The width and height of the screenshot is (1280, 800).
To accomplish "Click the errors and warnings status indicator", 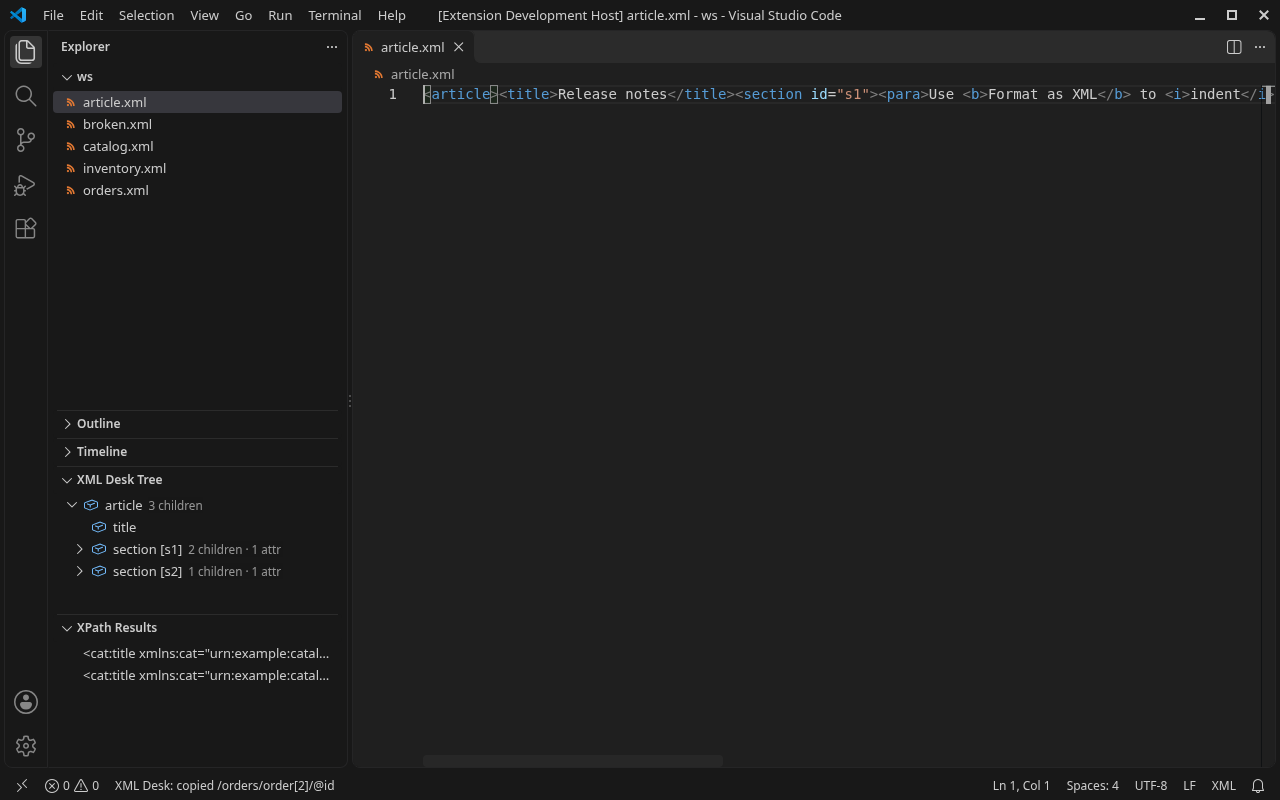I will coord(72,786).
